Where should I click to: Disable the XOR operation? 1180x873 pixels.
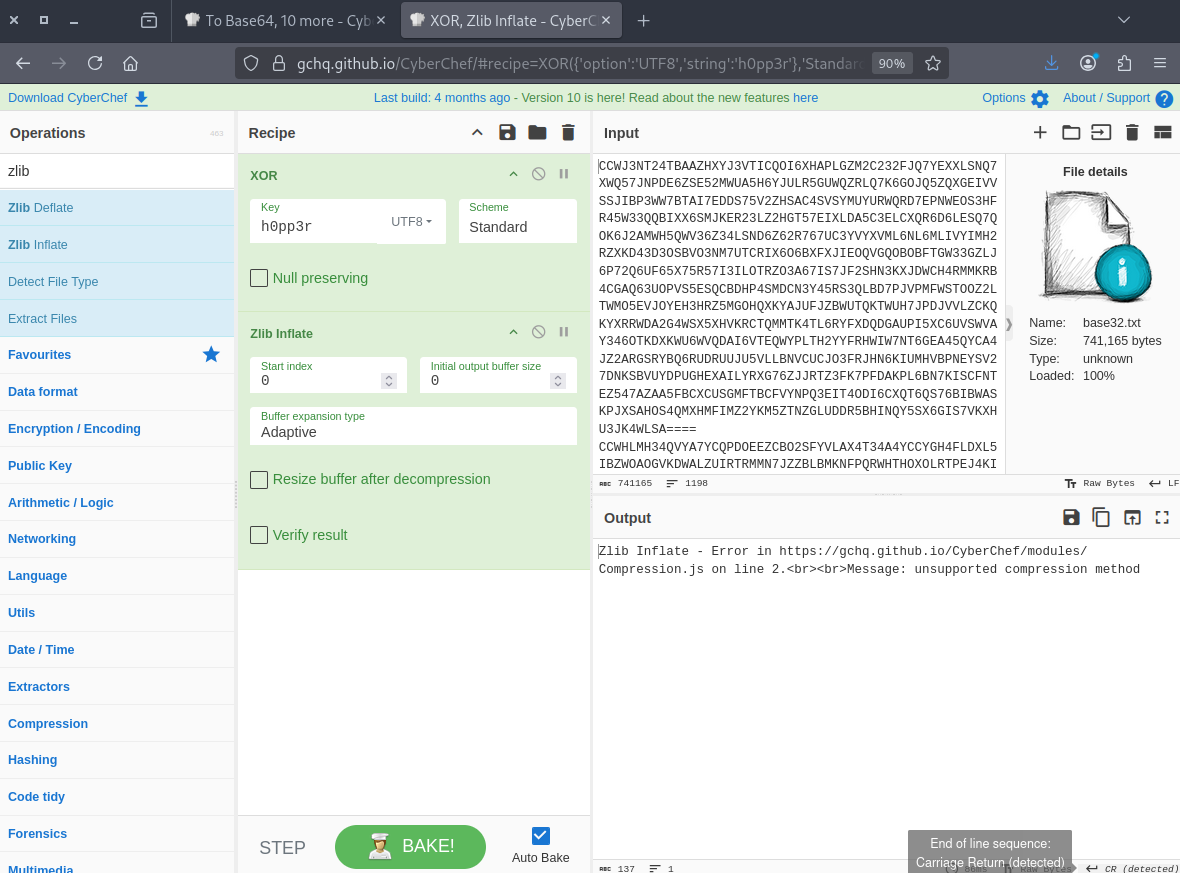[x=538, y=174]
